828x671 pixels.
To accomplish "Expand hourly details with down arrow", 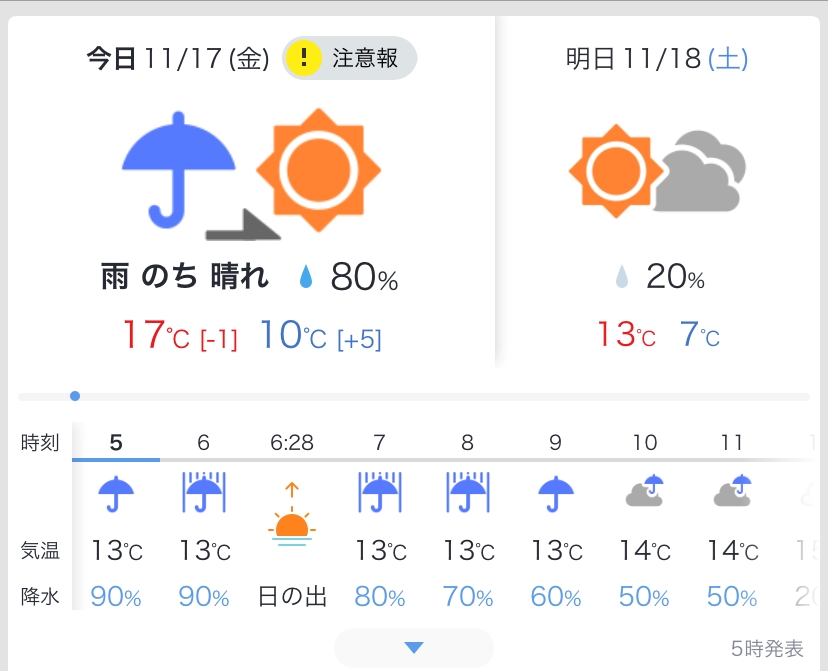I will pyautogui.click(x=414, y=648).
